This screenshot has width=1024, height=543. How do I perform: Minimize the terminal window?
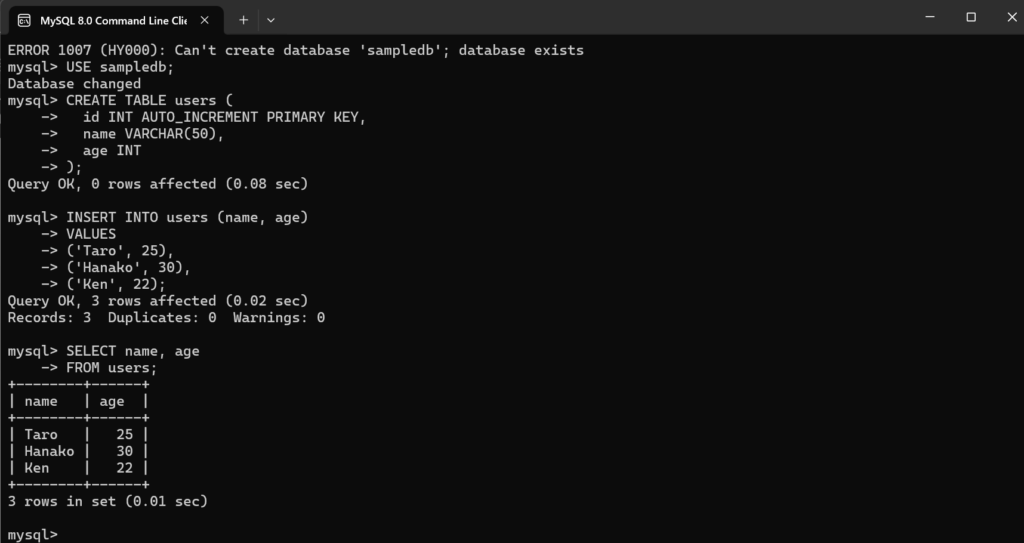[x=925, y=17]
